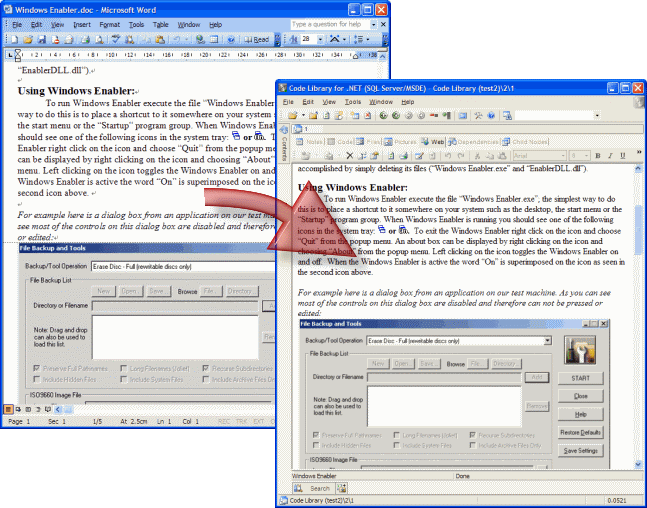
Task: Open blank combo box dropdown in Code Library toolbar
Action: pos(597,116)
